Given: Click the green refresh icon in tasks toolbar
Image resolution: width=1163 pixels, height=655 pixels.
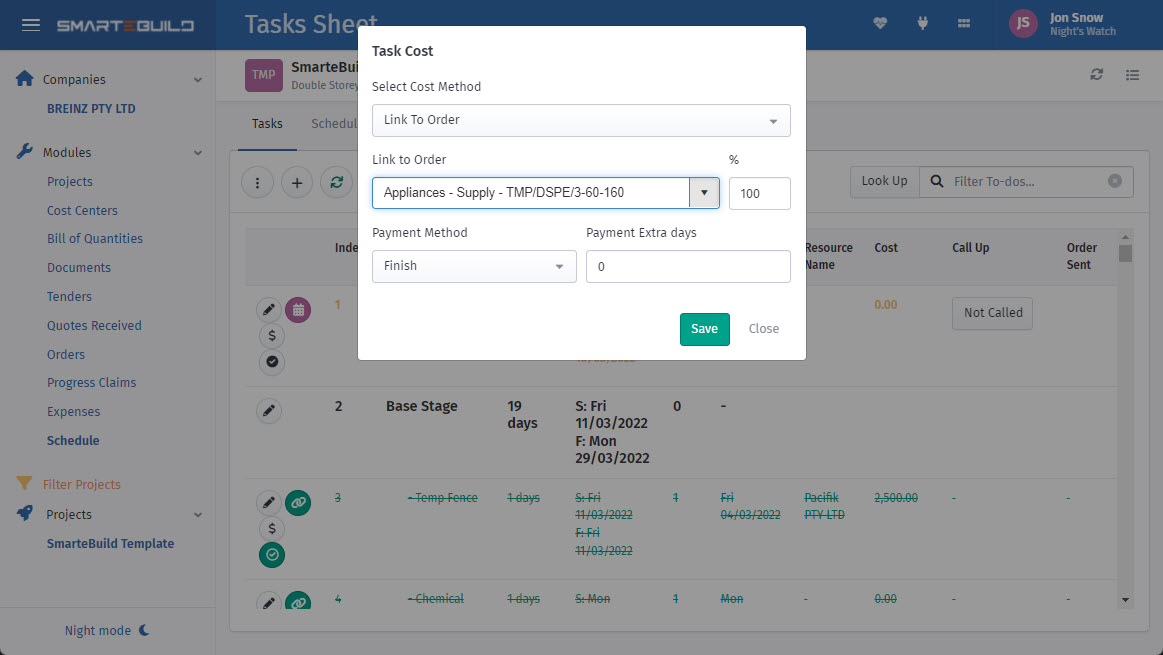Looking at the screenshot, I should [x=337, y=182].
